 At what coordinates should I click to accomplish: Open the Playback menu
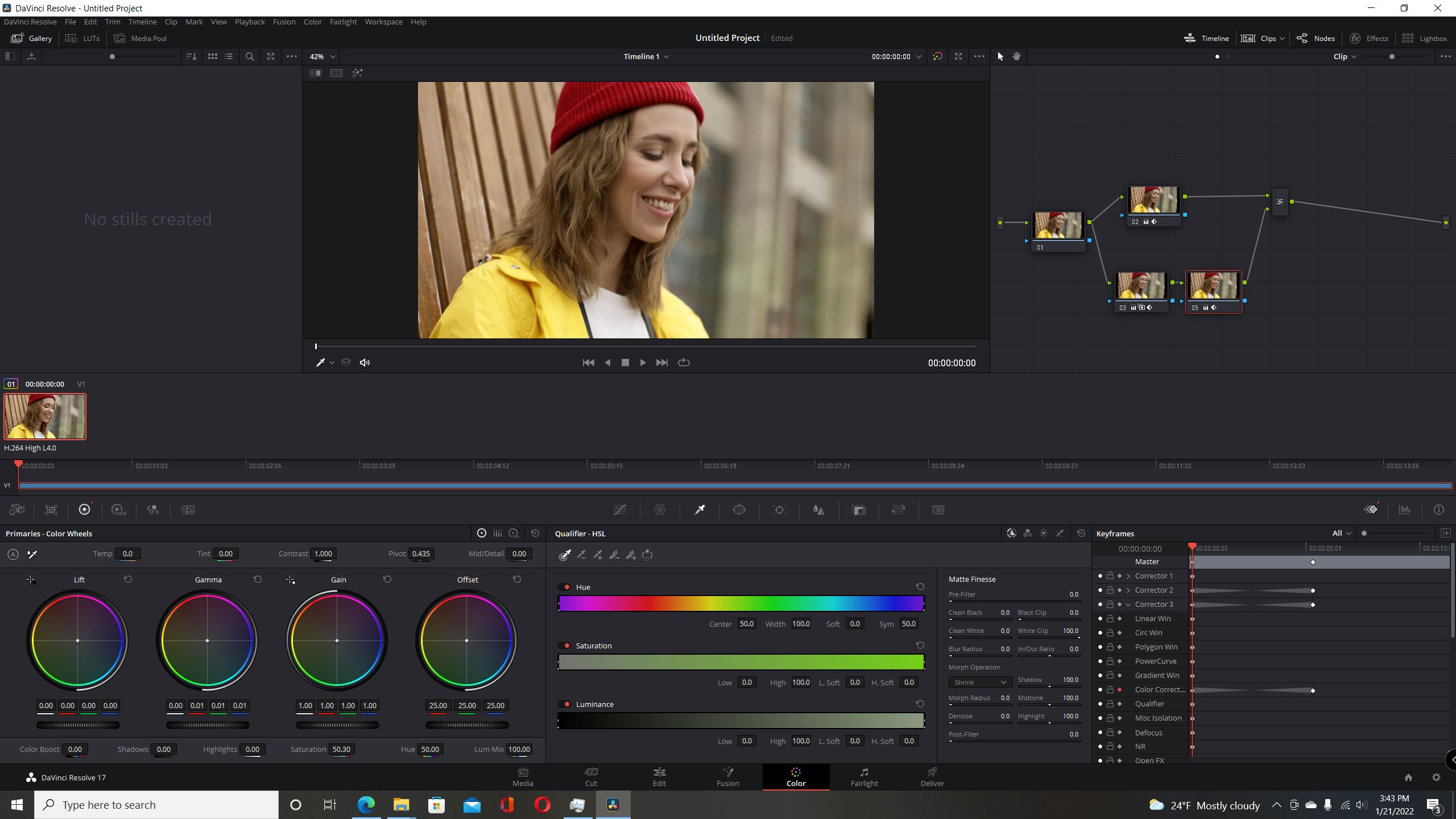pyautogui.click(x=250, y=22)
